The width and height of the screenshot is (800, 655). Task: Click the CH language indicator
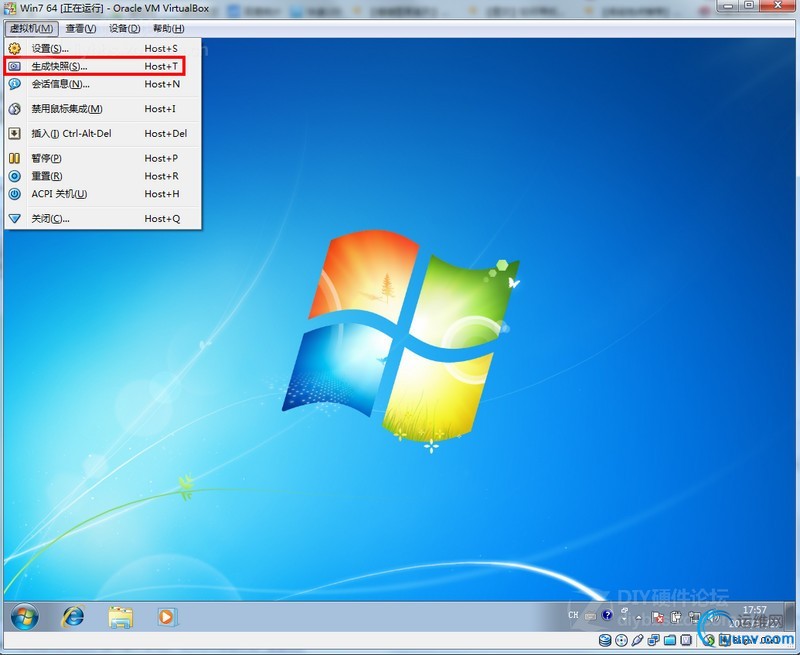click(x=573, y=615)
